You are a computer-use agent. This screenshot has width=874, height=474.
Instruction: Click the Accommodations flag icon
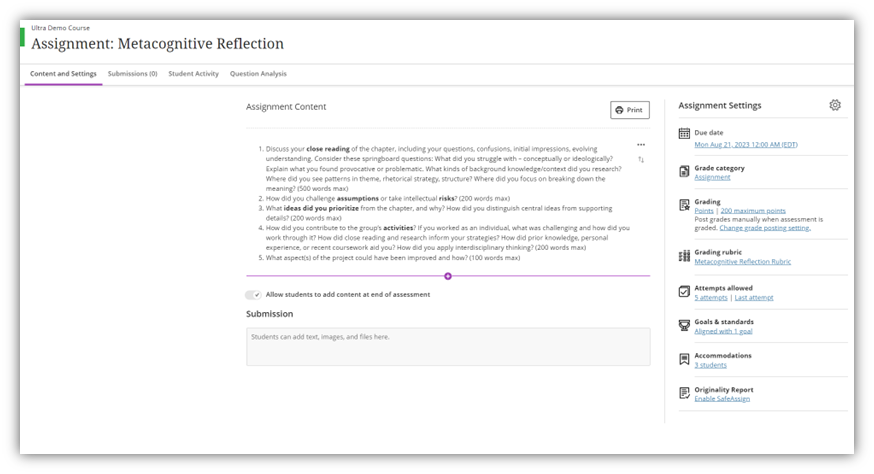coord(684,359)
